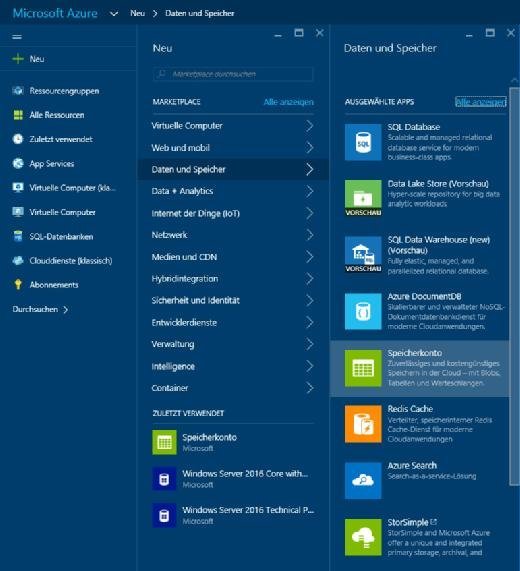This screenshot has height=571, width=520.
Task: Click Daten und Speicher breadcrumb
Action: [200, 13]
